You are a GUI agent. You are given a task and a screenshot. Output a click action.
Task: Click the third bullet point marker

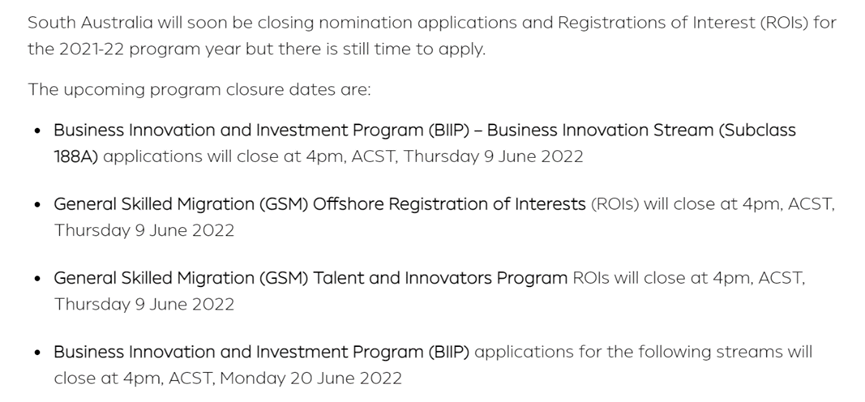click(x=38, y=278)
